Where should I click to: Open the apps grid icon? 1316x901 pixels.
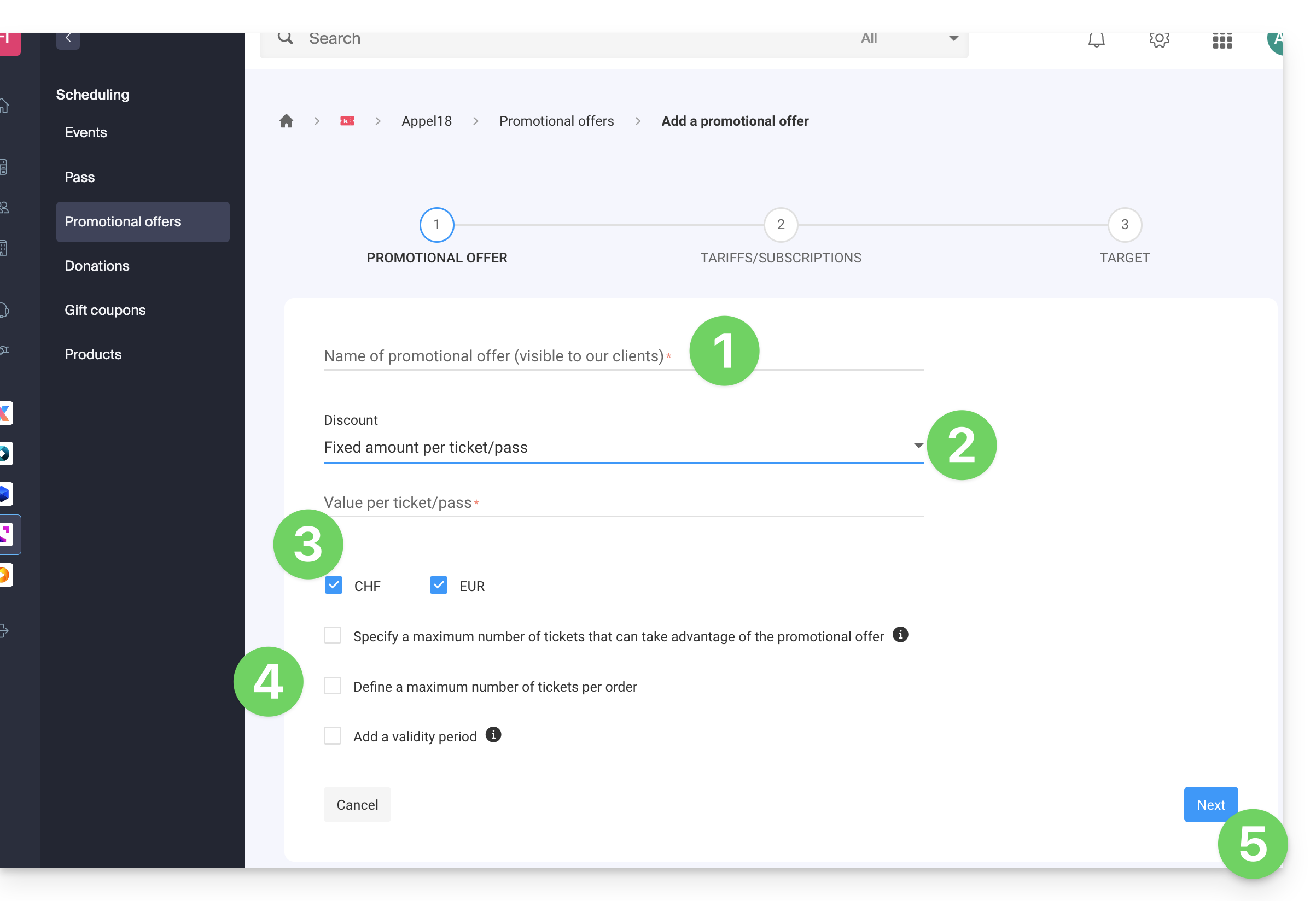(x=1222, y=41)
